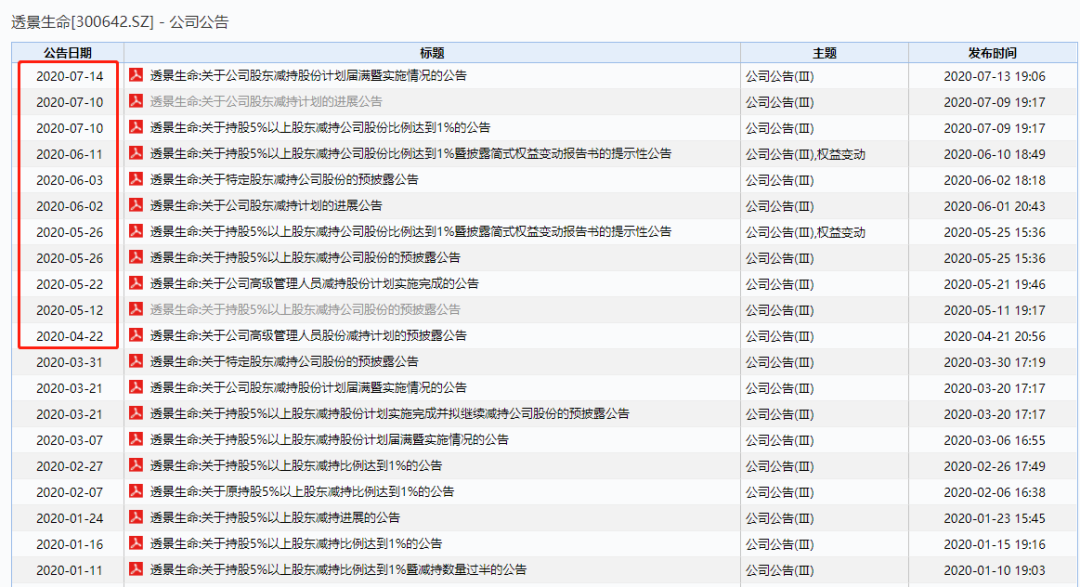Select the 2020-01-11 date cell
This screenshot has width=1080, height=587.
tap(69, 570)
